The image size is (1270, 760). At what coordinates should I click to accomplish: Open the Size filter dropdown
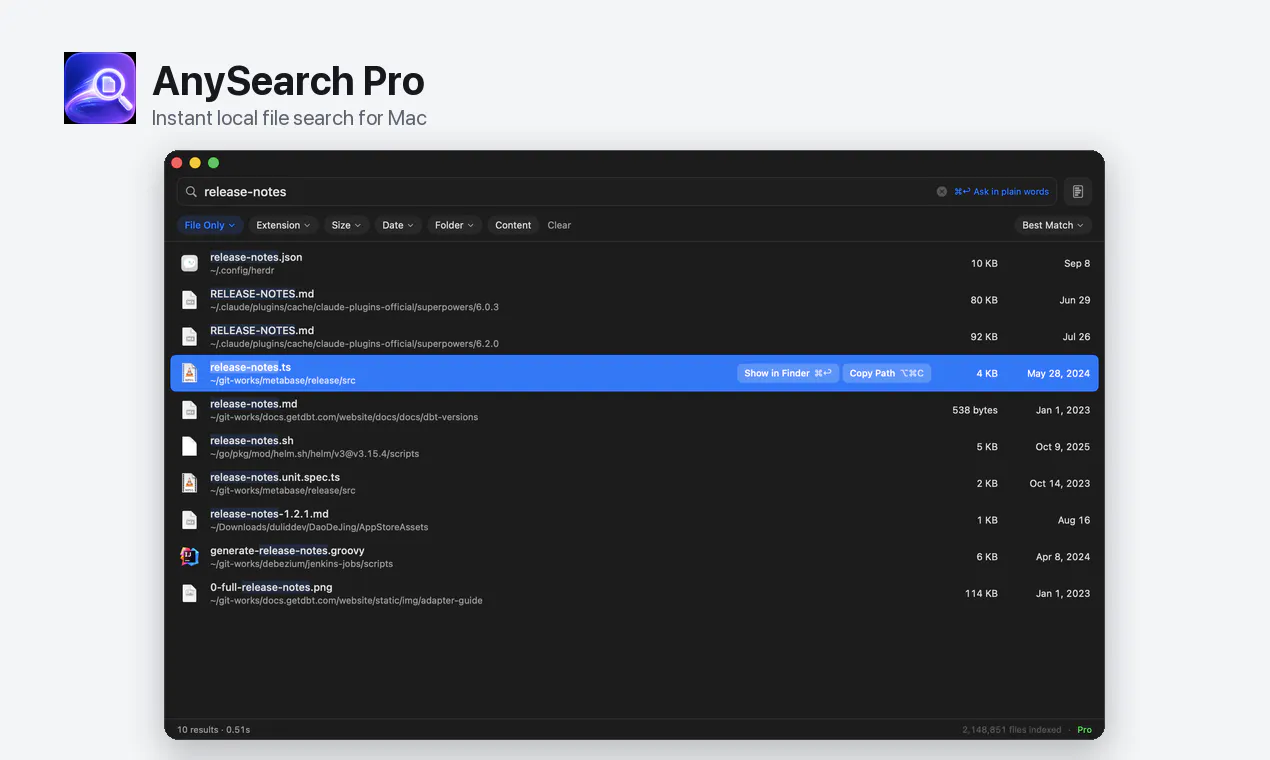(346, 225)
